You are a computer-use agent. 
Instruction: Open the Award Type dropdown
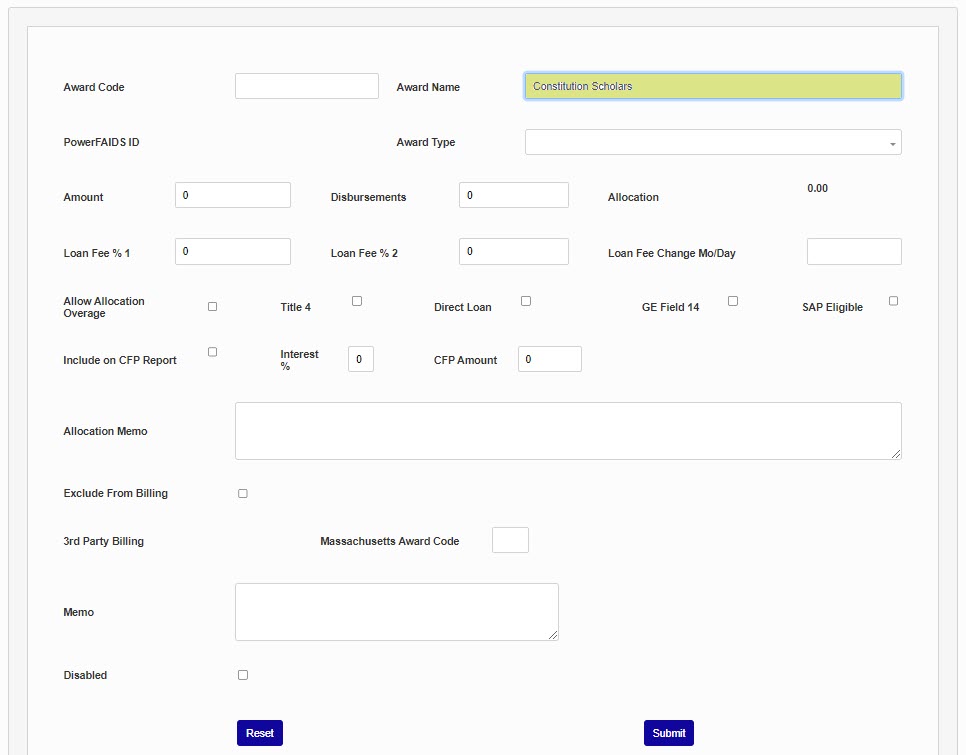(712, 142)
